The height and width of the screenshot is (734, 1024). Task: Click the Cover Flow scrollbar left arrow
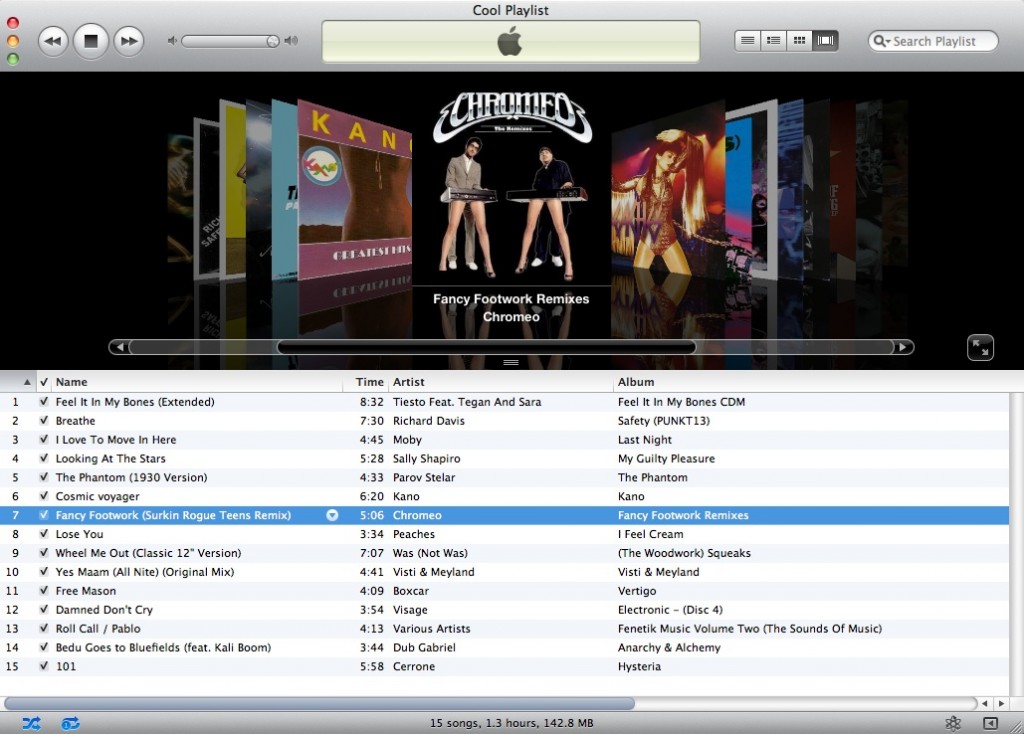click(x=120, y=347)
